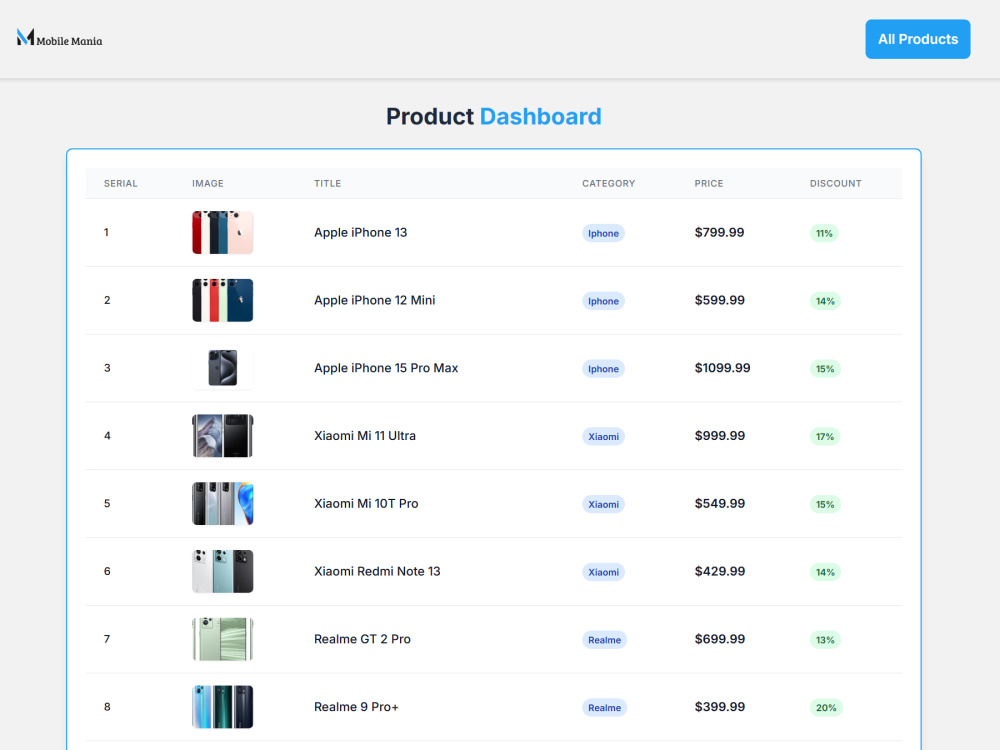Click serial number 8
This screenshot has width=1000, height=750.
[107, 707]
